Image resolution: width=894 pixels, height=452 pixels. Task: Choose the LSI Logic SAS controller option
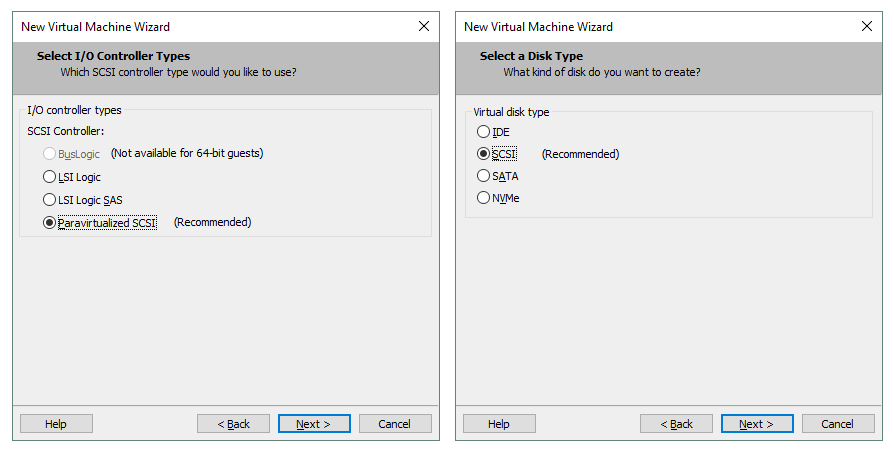click(50, 200)
